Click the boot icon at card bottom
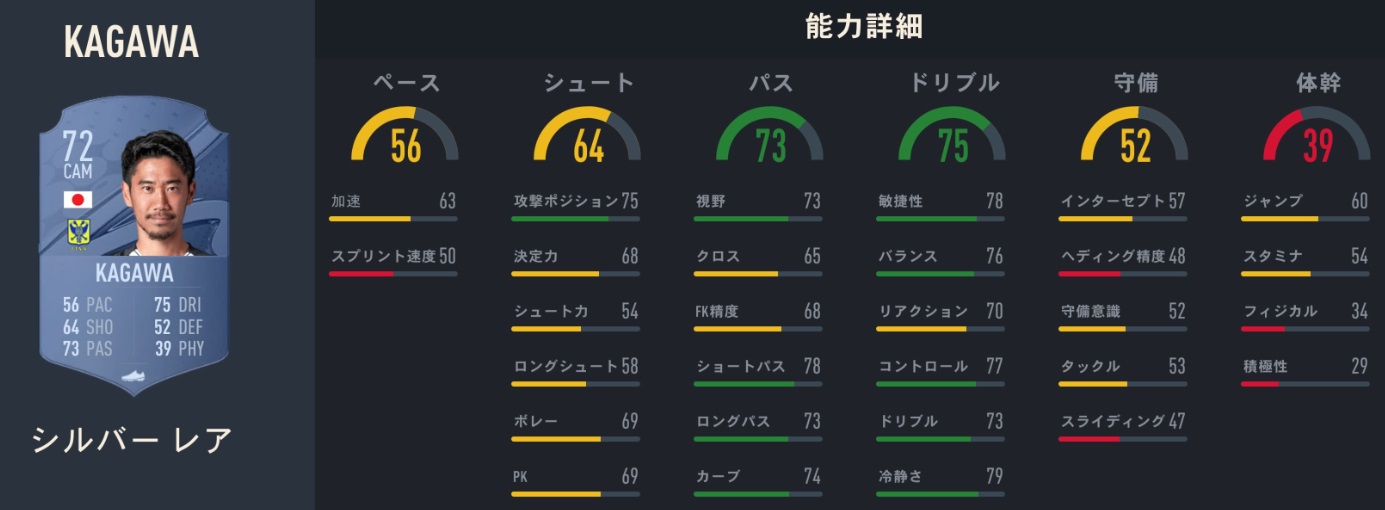Viewport: 1385px width, 510px height. (134, 377)
